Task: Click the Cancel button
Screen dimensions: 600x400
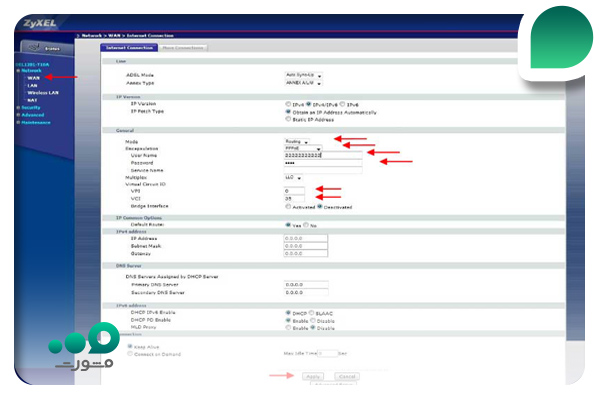Action: click(x=347, y=377)
